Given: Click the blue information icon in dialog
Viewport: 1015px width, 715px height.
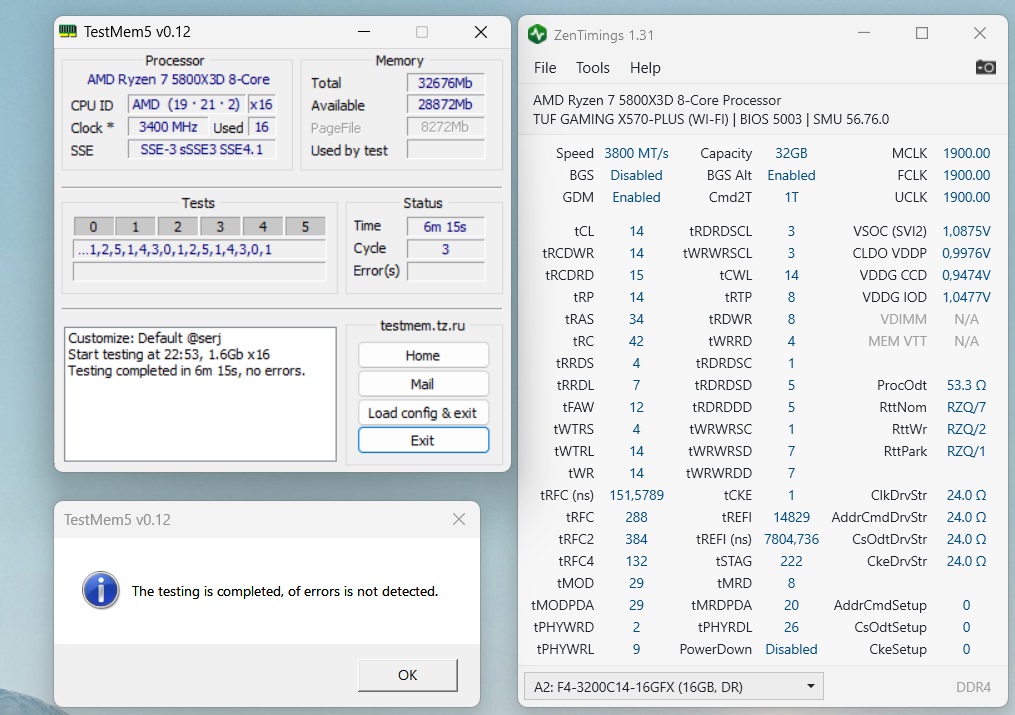Looking at the screenshot, I should [100, 591].
